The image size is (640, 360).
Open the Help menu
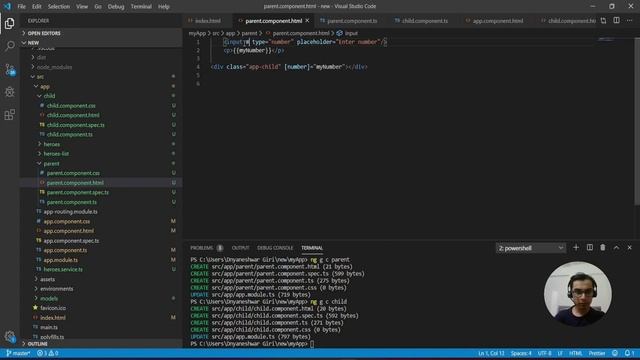coord(164,6)
